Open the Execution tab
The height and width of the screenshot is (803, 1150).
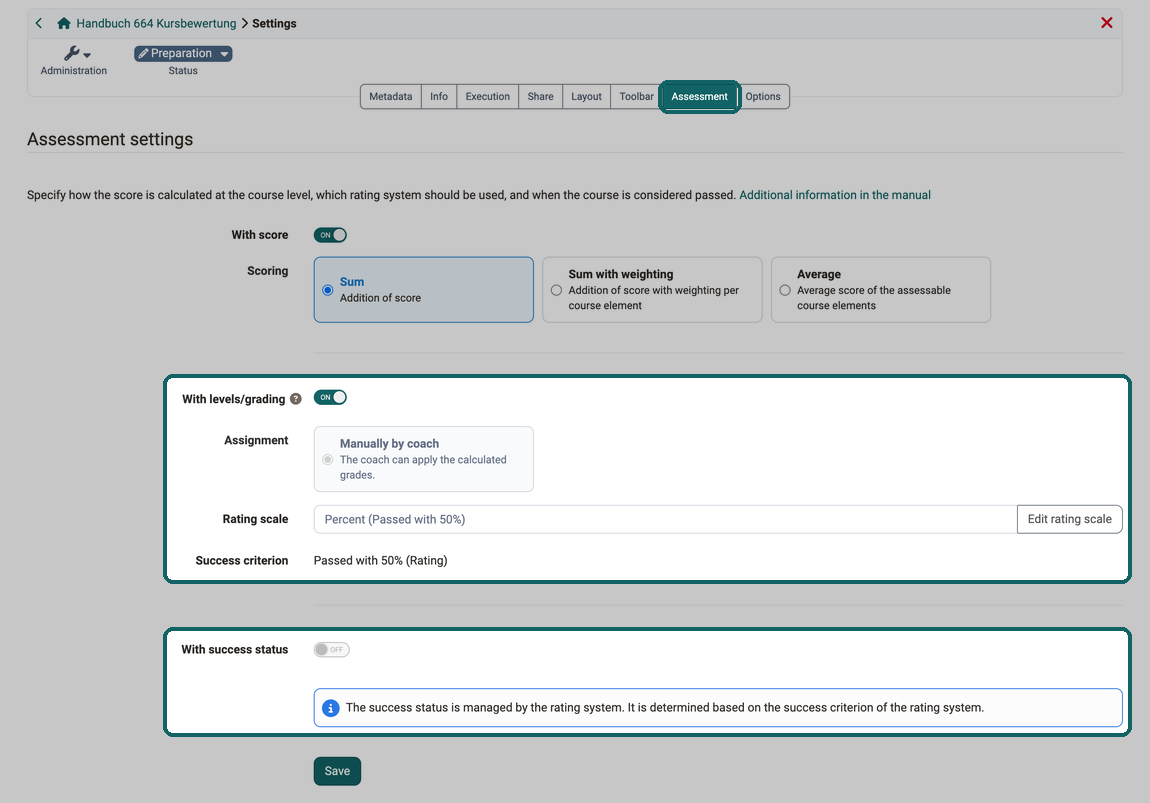(488, 97)
